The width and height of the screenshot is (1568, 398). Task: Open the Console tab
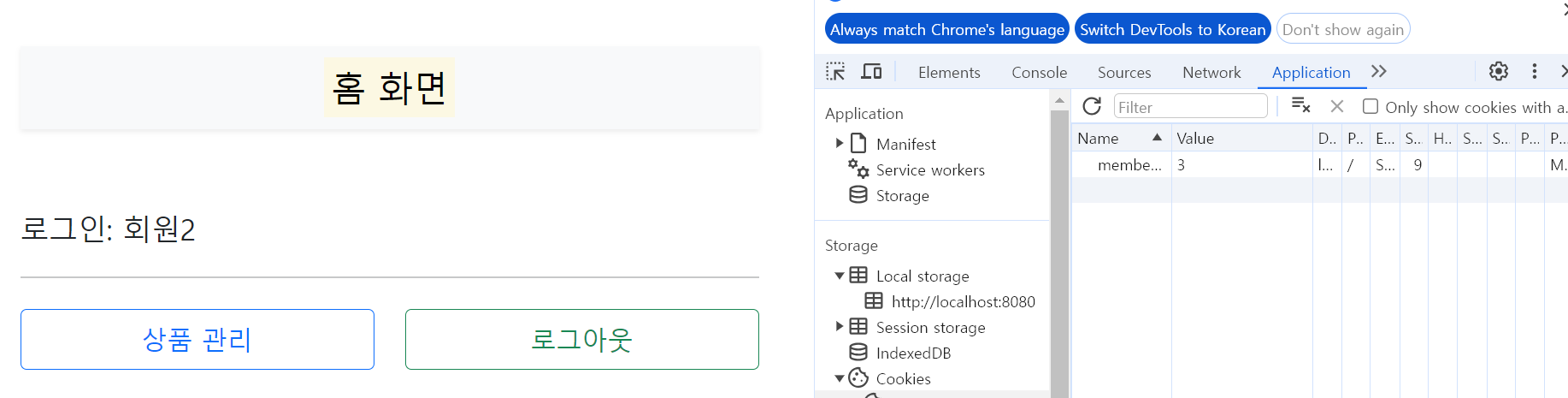[x=1039, y=73]
